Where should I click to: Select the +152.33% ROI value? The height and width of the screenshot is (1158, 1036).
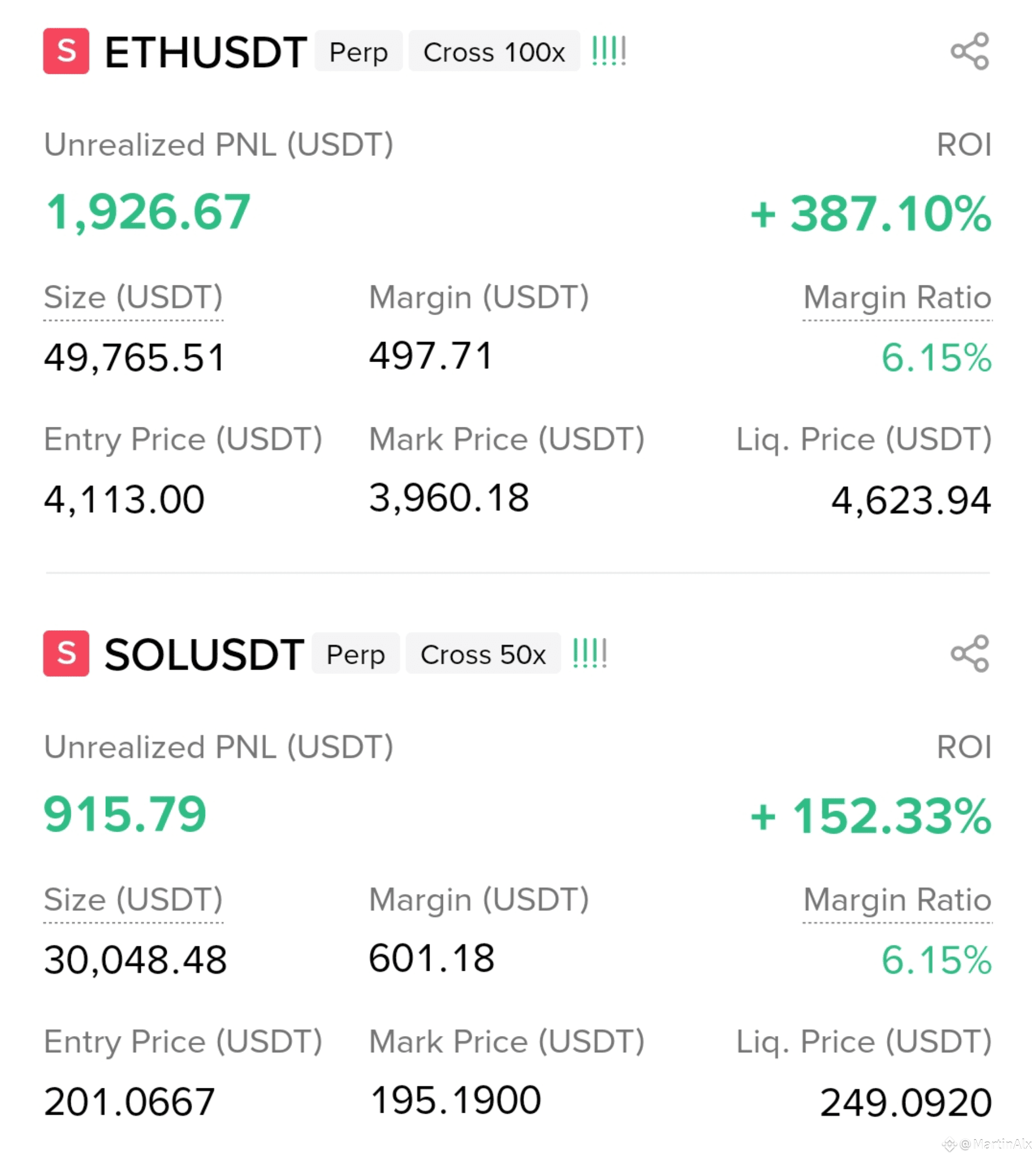click(x=870, y=816)
